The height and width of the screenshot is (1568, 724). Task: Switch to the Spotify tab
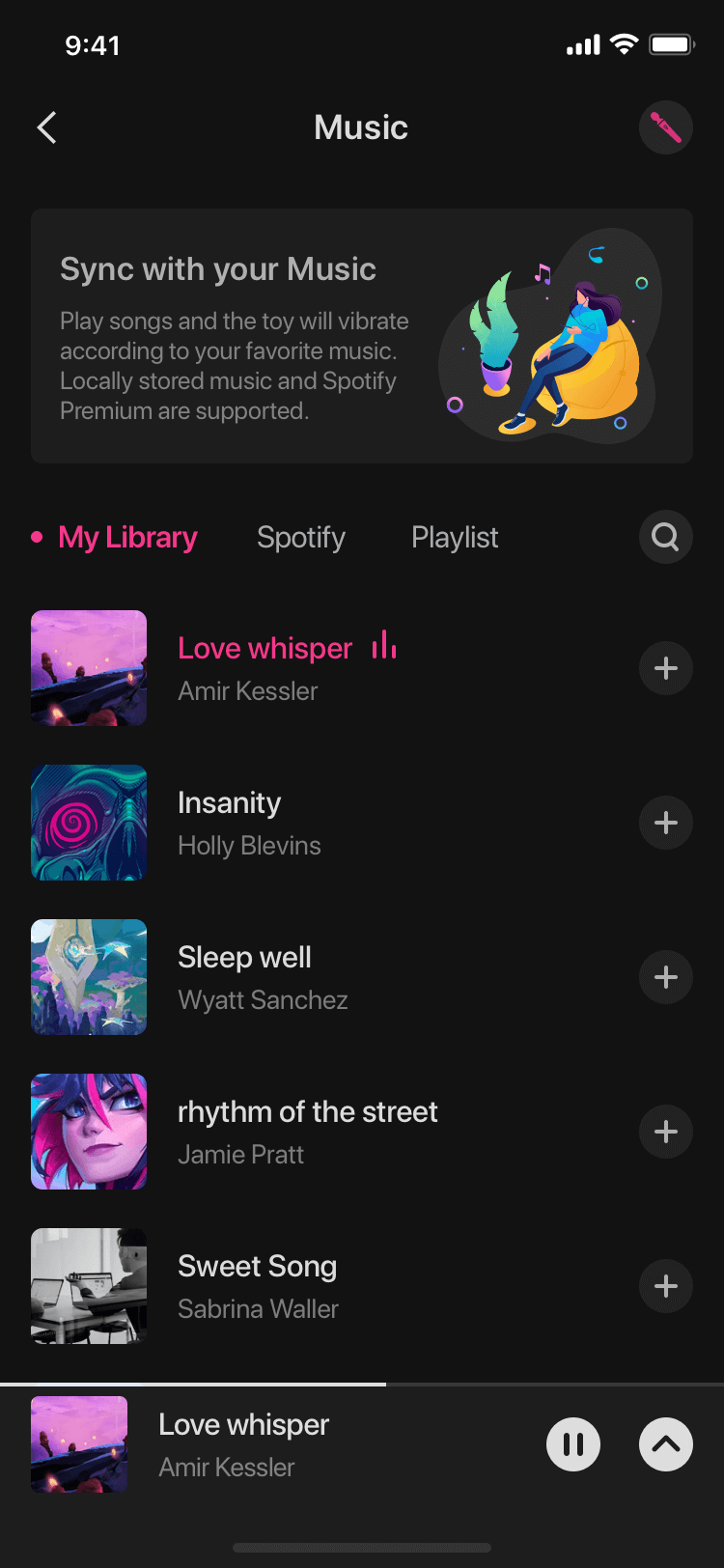pyautogui.click(x=301, y=537)
